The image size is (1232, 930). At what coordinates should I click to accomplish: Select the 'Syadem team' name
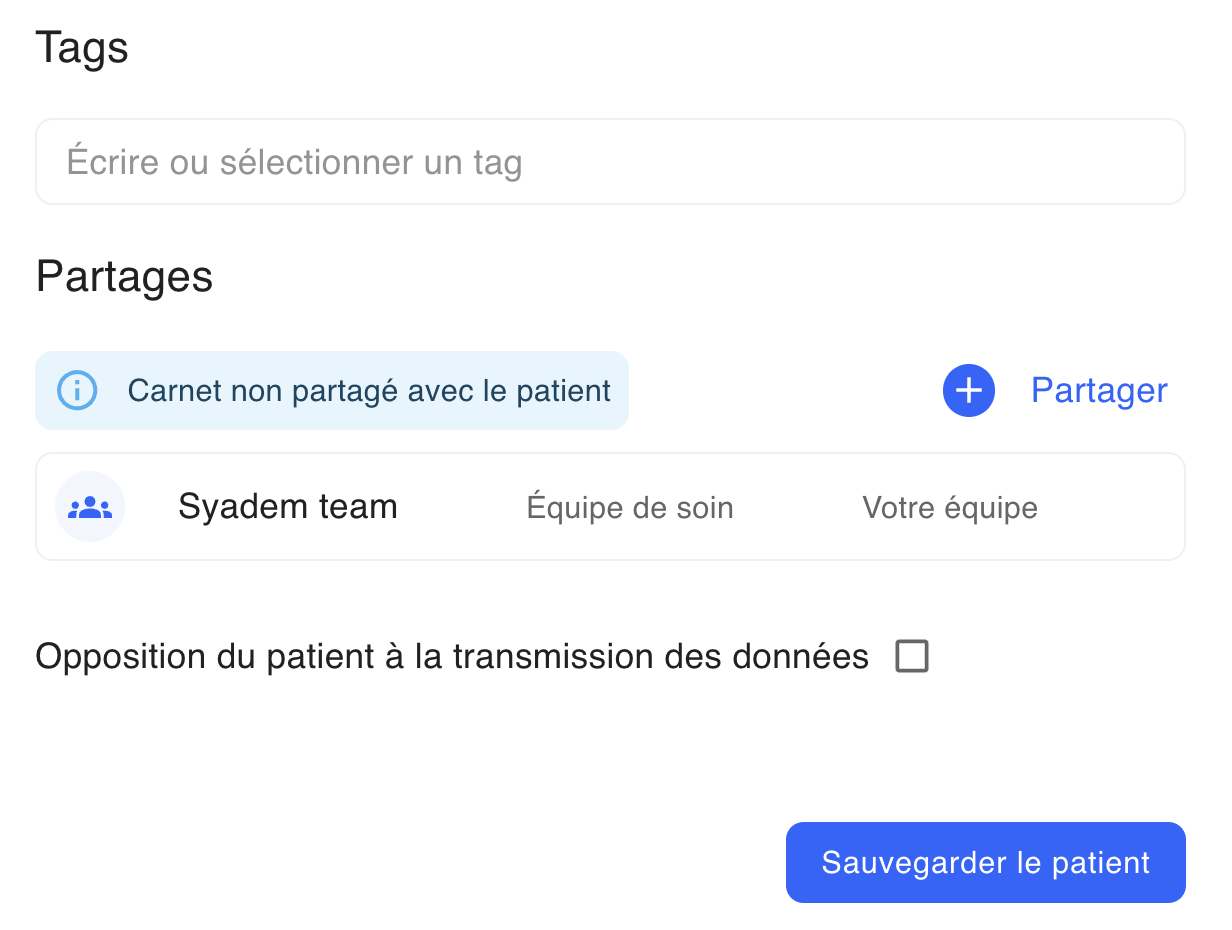(288, 507)
